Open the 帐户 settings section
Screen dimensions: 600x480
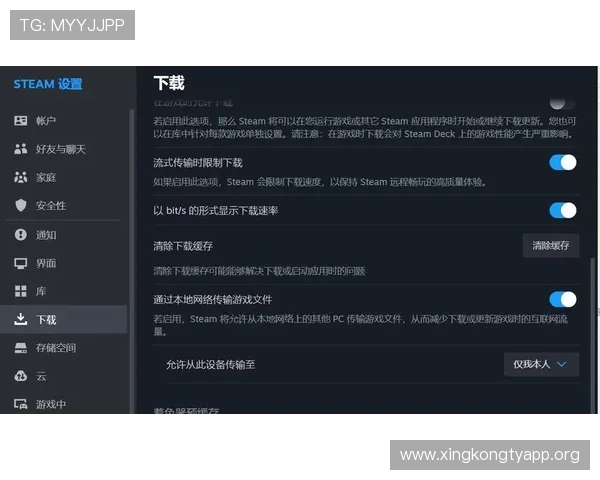pyautogui.click(x=64, y=121)
